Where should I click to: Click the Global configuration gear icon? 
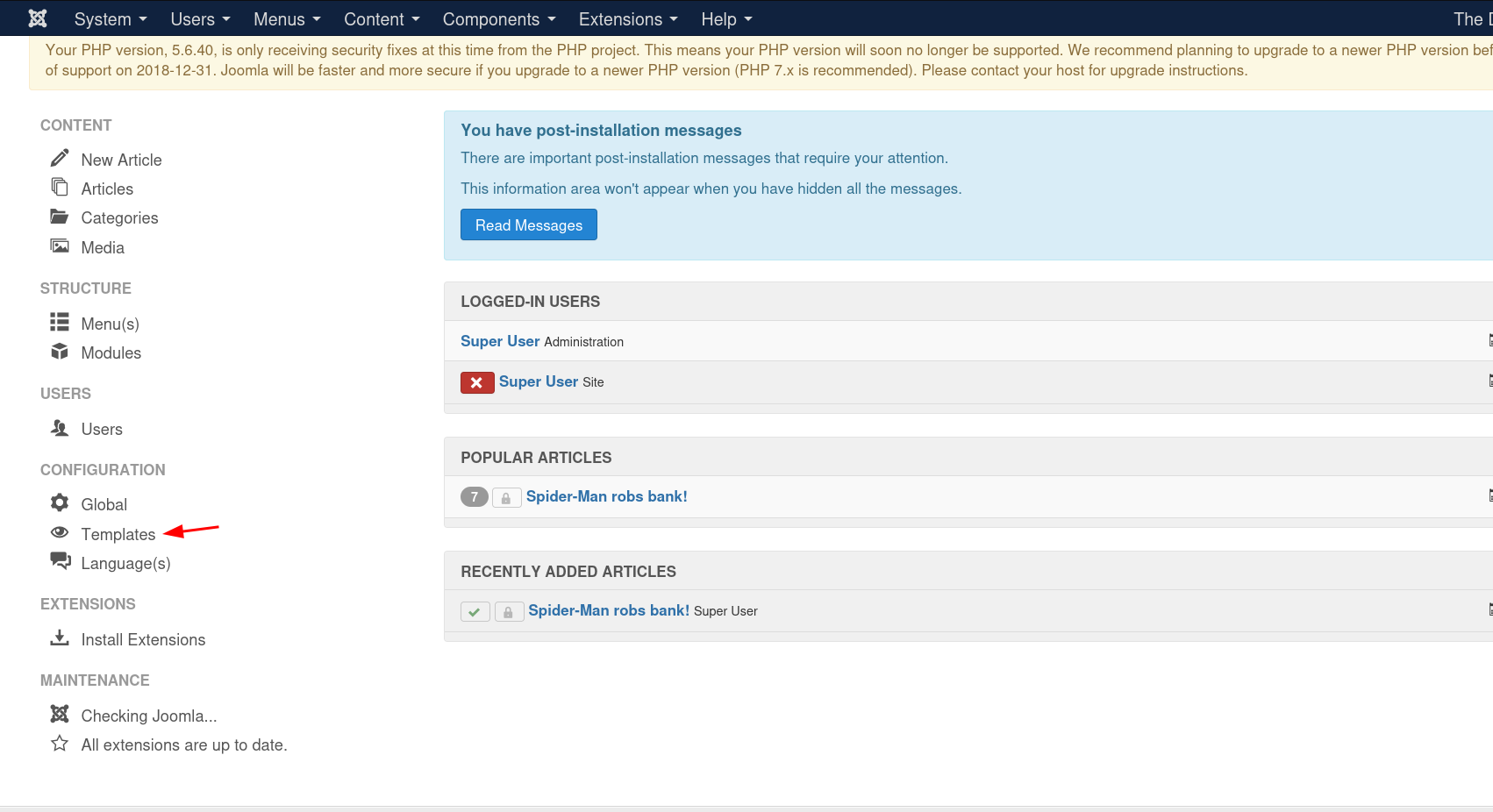(x=60, y=502)
